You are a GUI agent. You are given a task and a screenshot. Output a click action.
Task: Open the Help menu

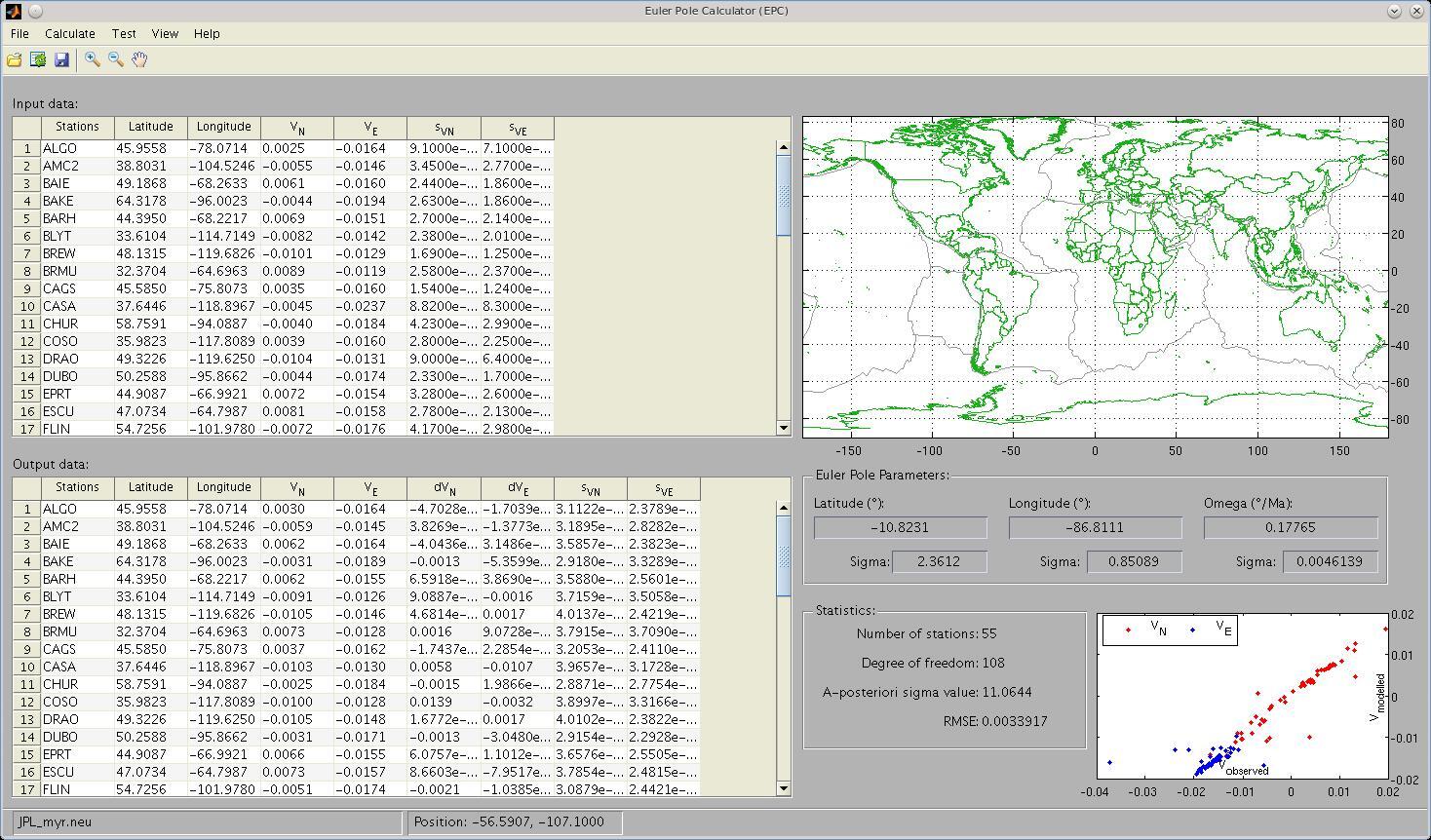click(x=207, y=33)
